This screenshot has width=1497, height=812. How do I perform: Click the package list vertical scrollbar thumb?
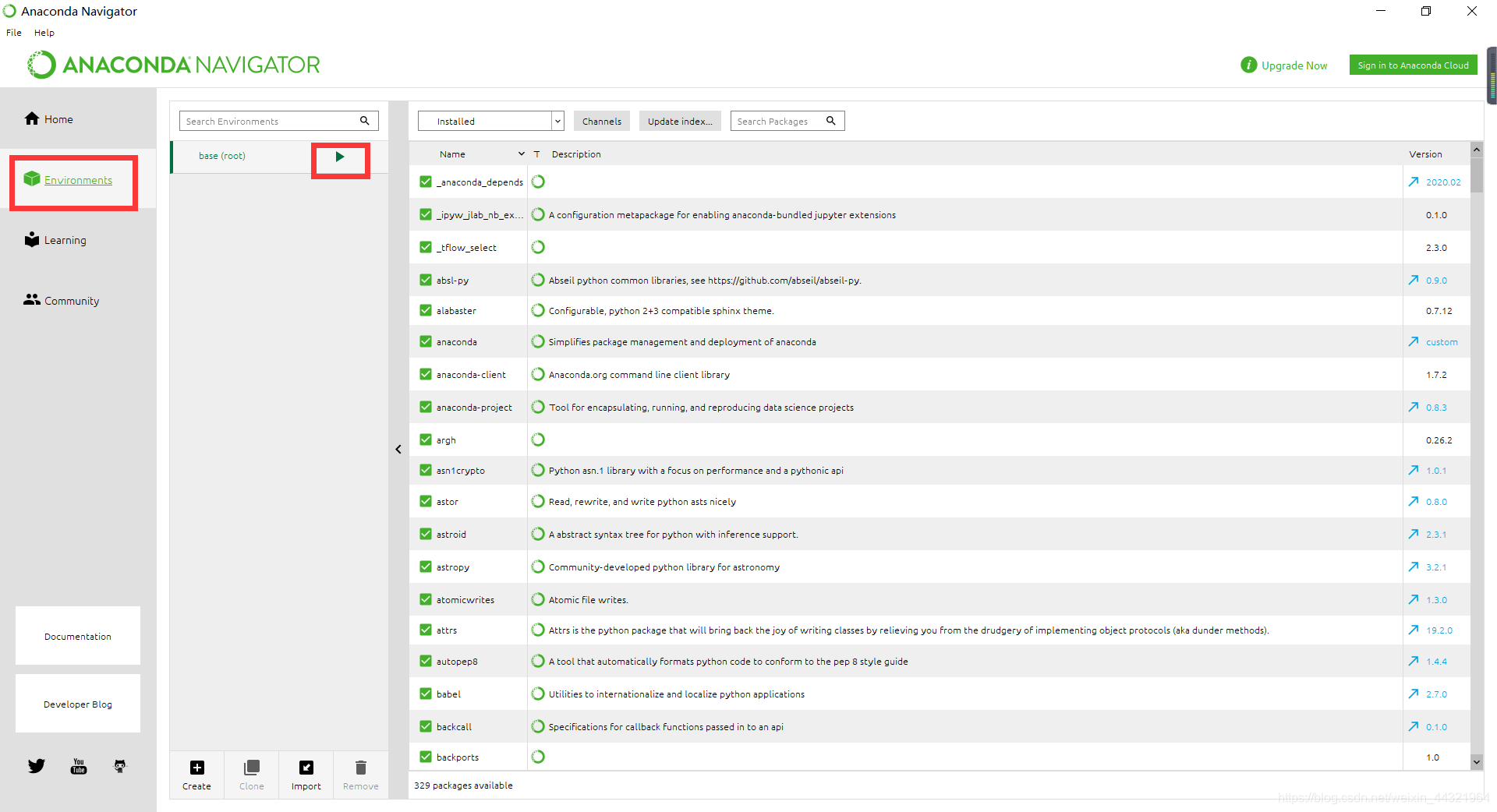click(1476, 175)
